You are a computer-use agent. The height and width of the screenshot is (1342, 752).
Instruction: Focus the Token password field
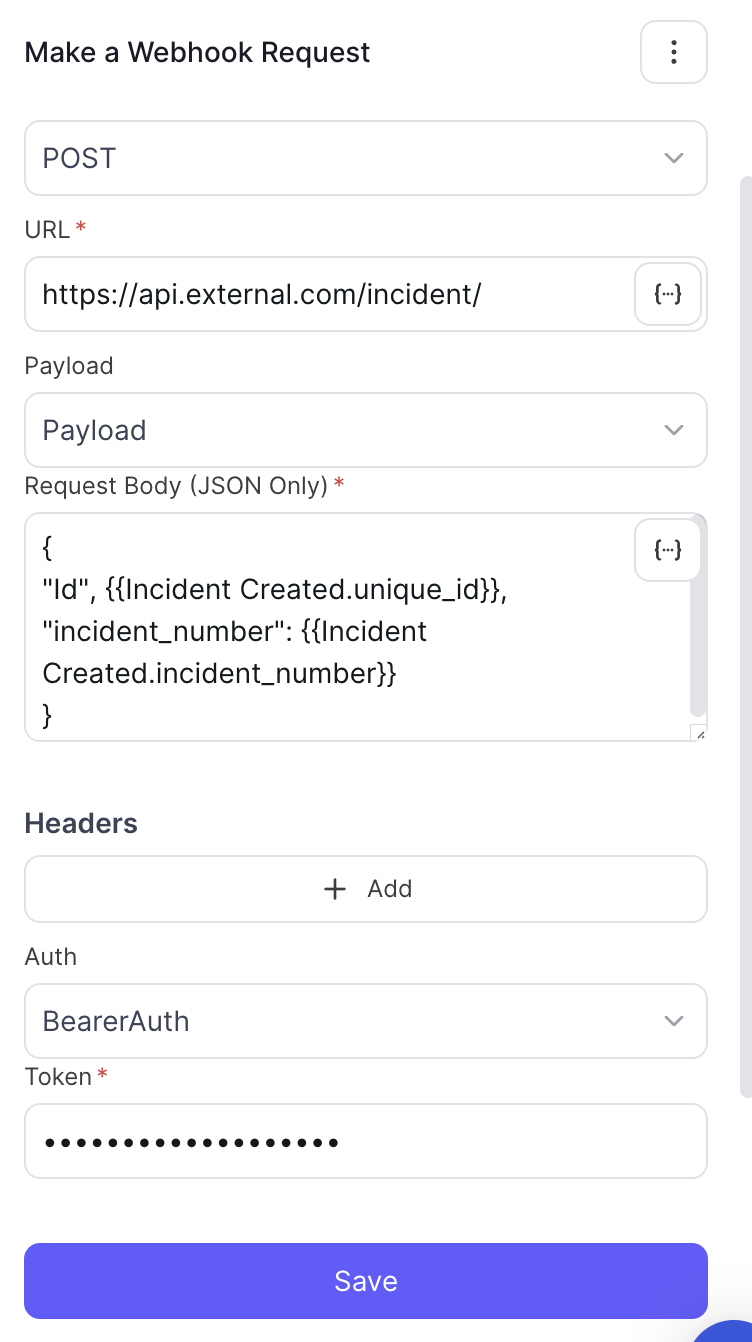click(x=366, y=1141)
